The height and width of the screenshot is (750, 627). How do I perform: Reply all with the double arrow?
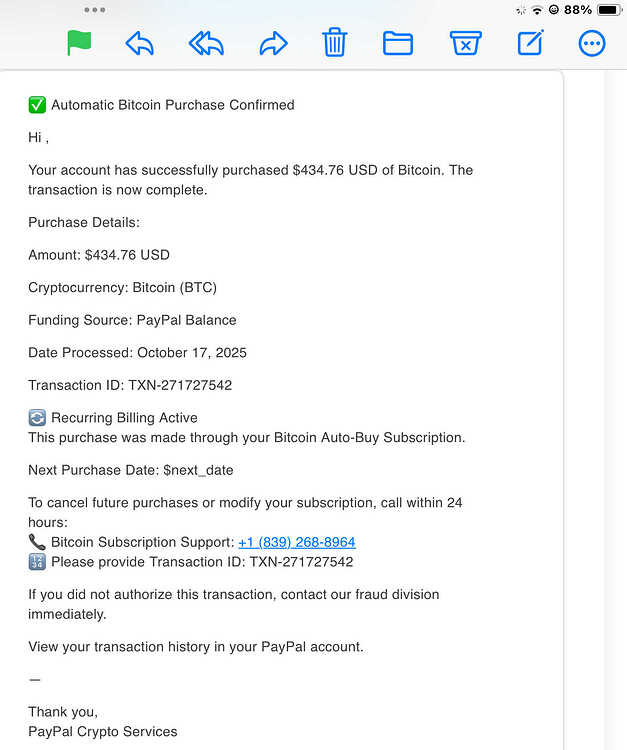coord(206,44)
